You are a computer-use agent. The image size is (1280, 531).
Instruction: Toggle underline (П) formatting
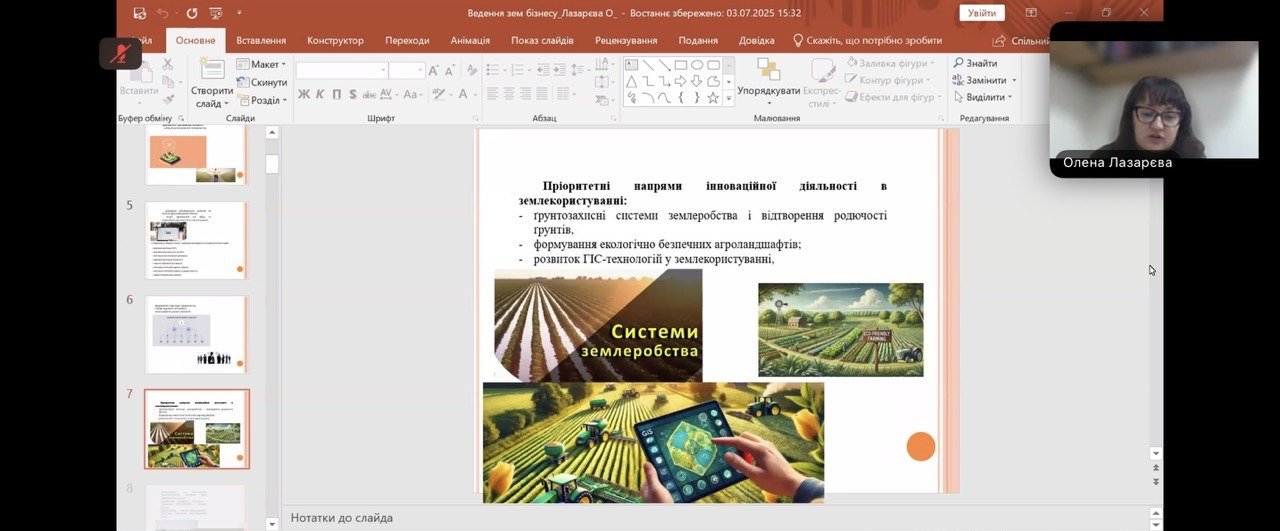pos(336,95)
